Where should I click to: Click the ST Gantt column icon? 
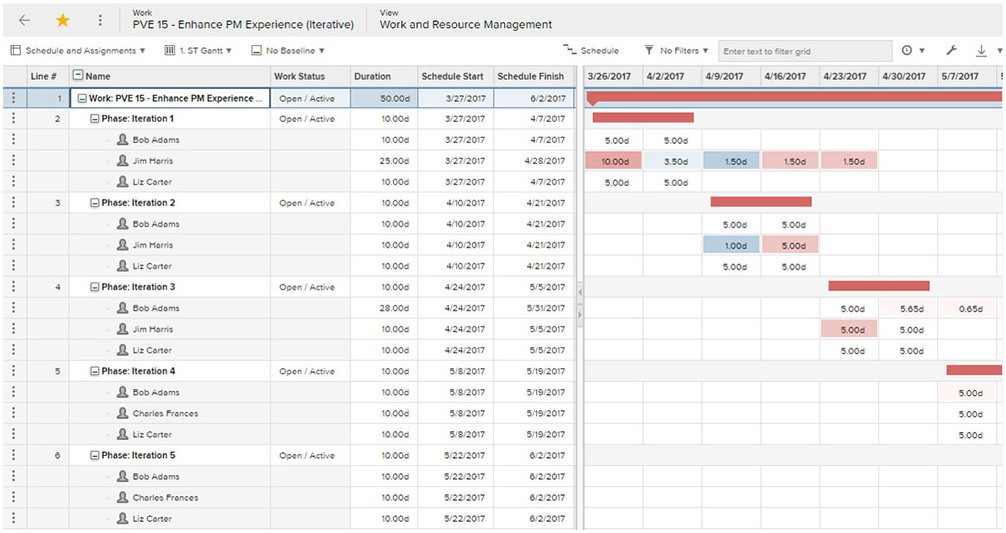coord(169,50)
